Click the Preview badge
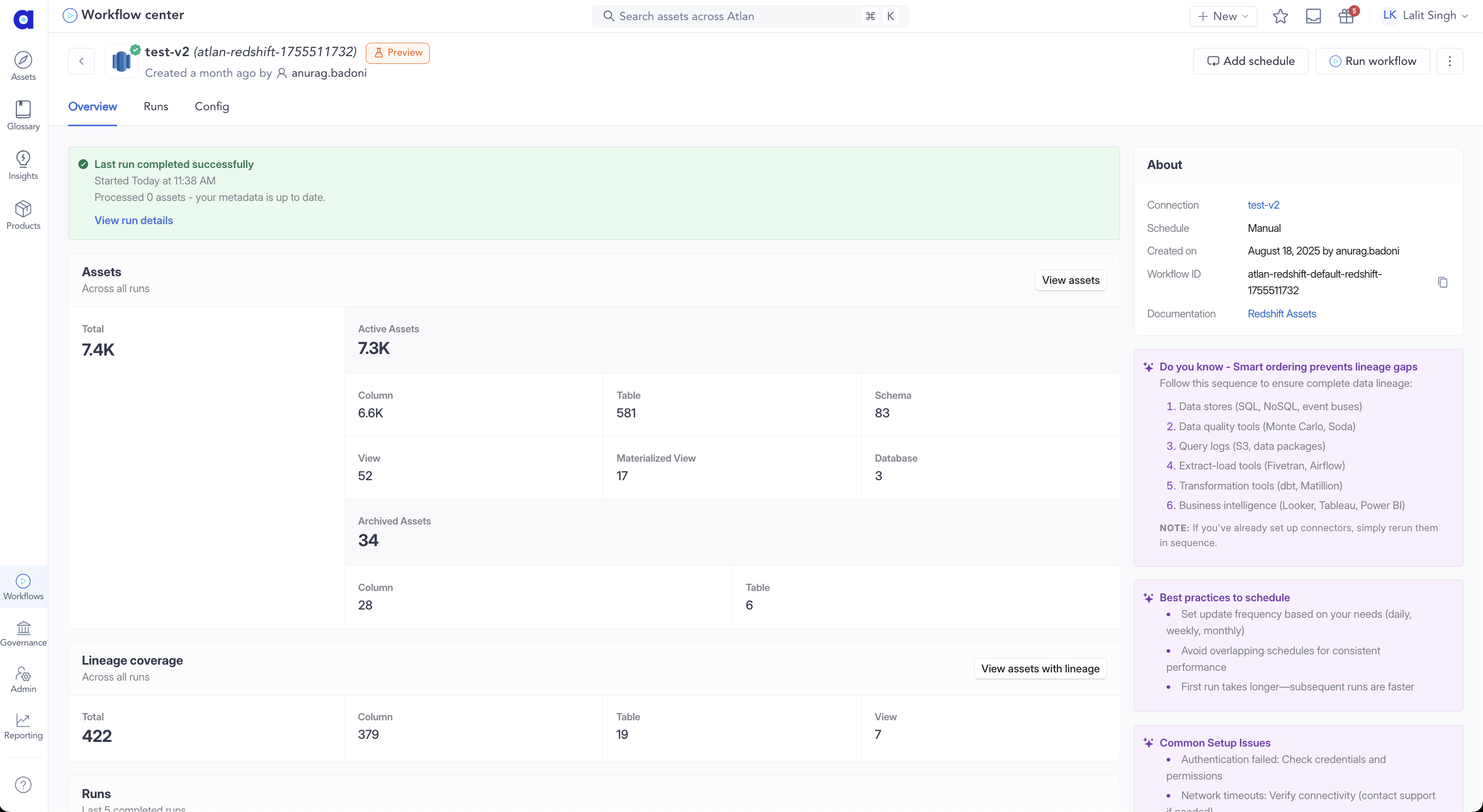 398,53
